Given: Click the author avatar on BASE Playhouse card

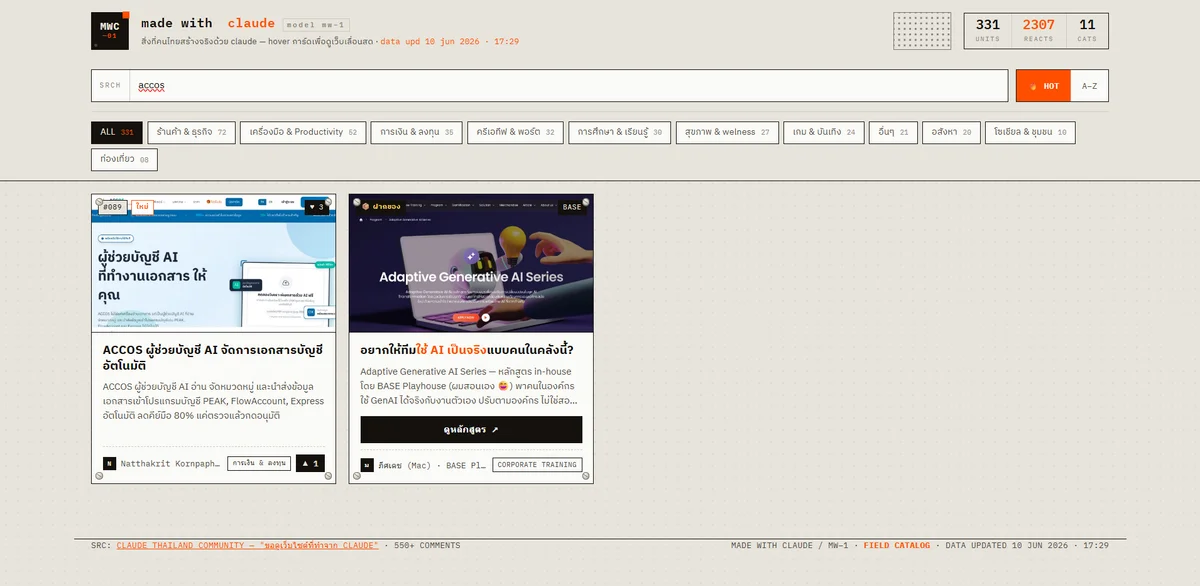Looking at the screenshot, I should point(367,465).
